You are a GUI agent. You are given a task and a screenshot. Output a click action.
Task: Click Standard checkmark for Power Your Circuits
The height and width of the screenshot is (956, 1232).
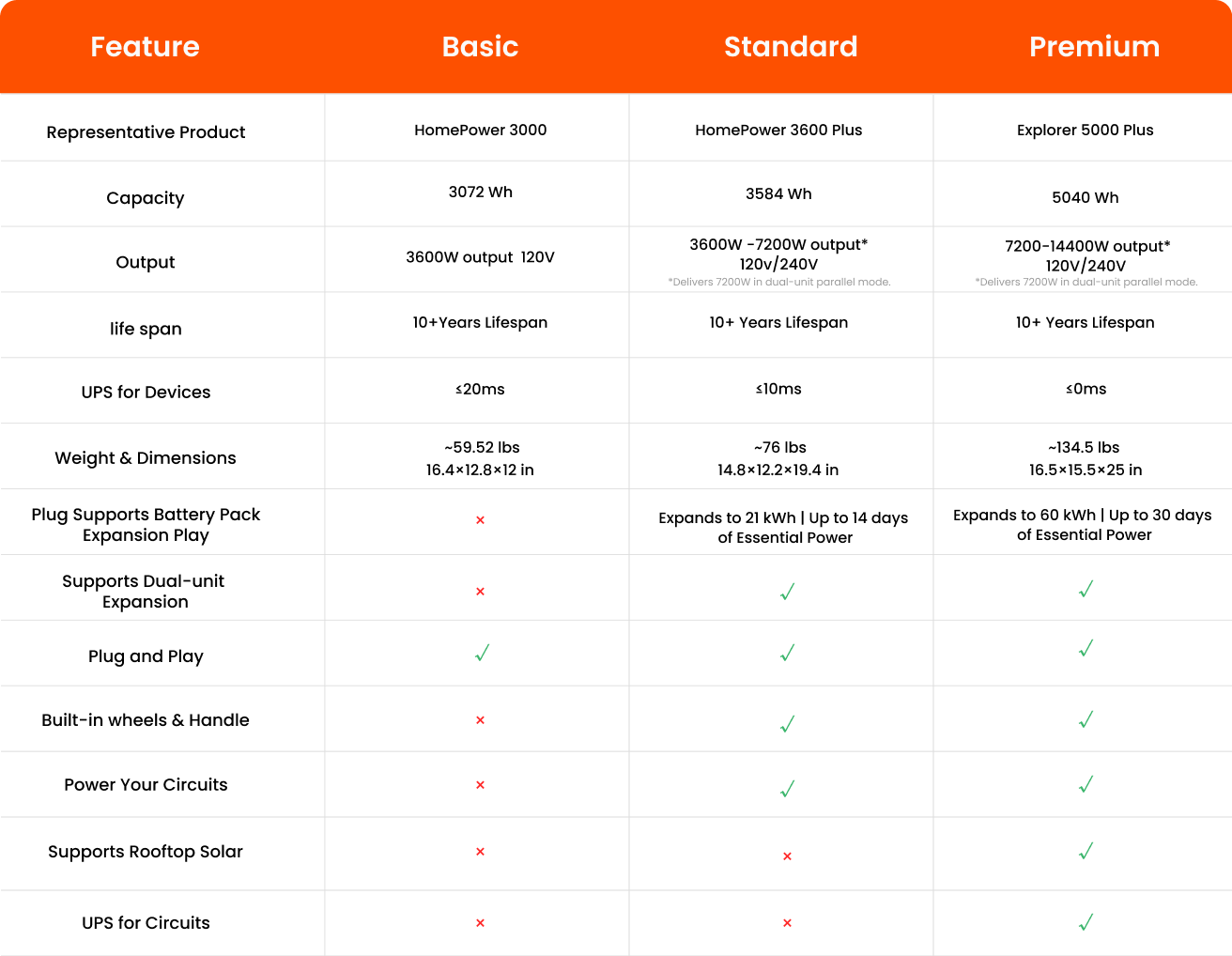pos(787,789)
